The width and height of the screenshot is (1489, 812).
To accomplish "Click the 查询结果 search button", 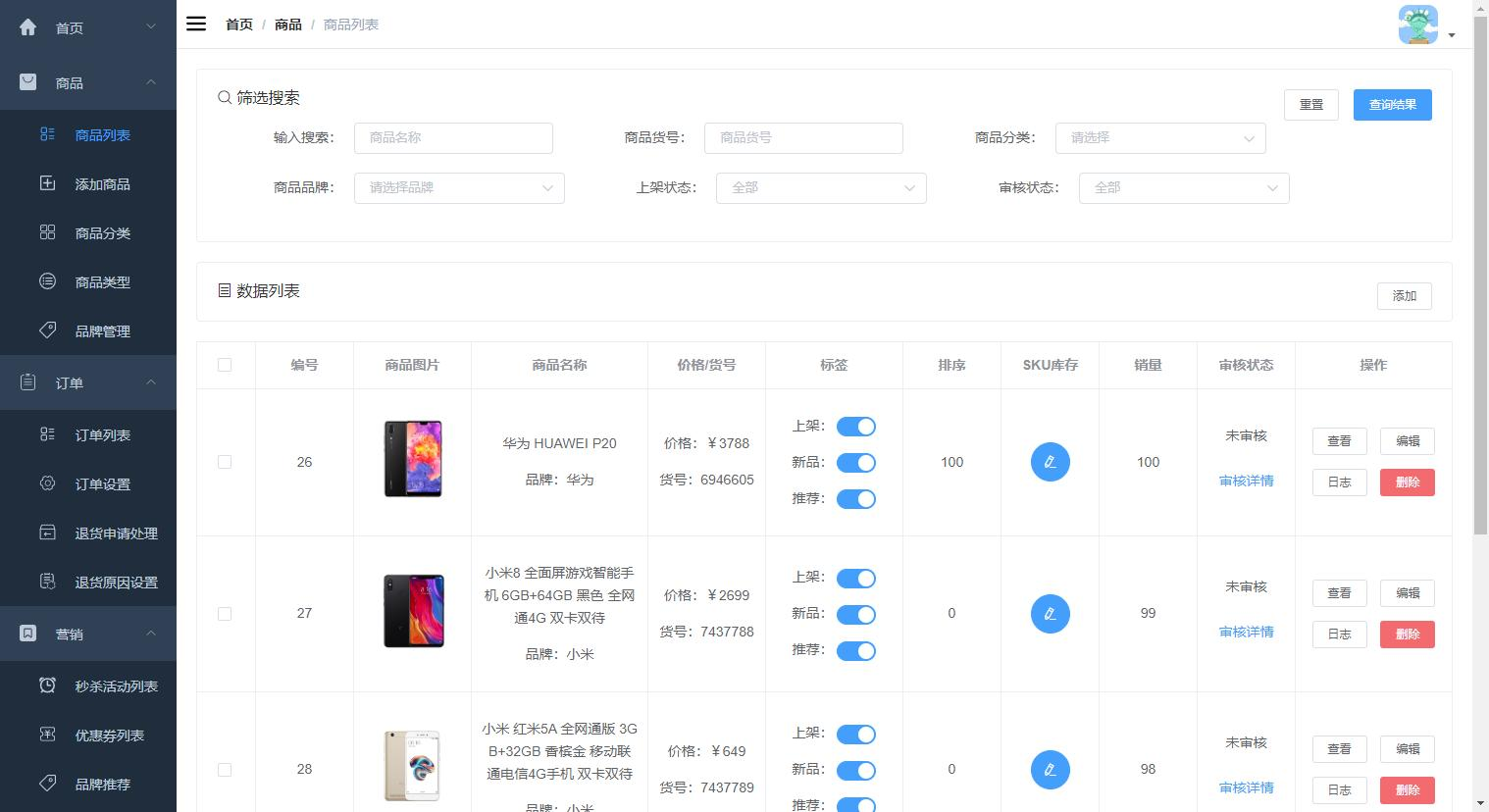I will coord(1392,105).
